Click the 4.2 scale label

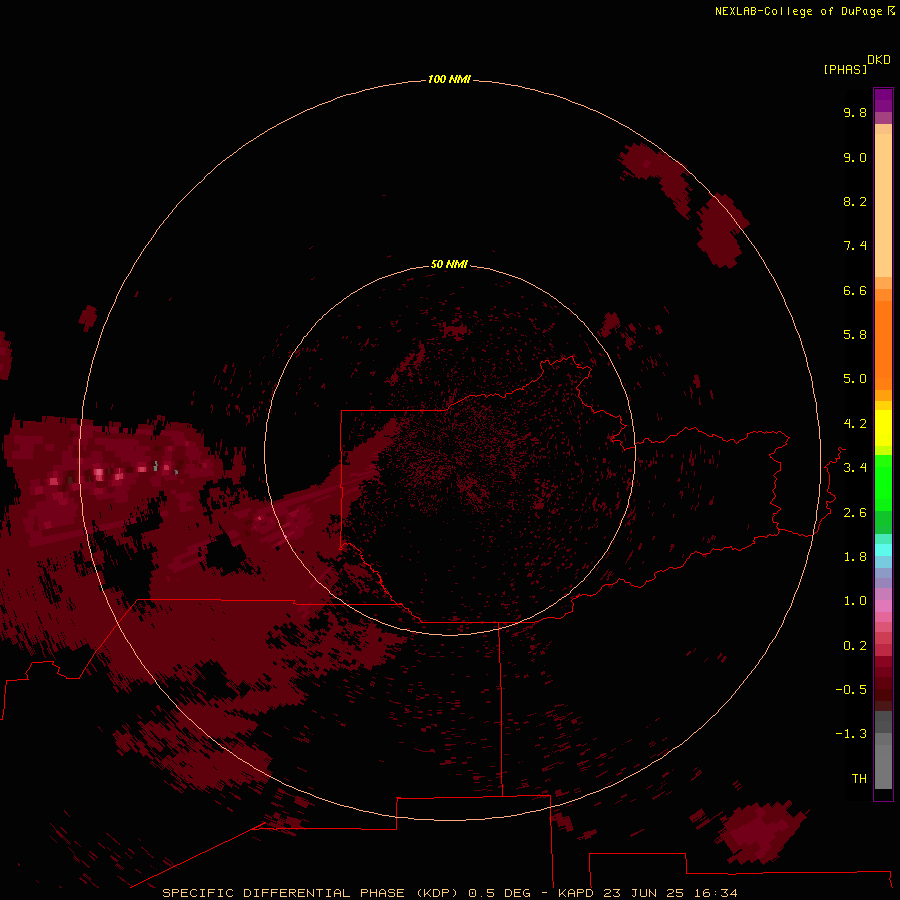855,424
